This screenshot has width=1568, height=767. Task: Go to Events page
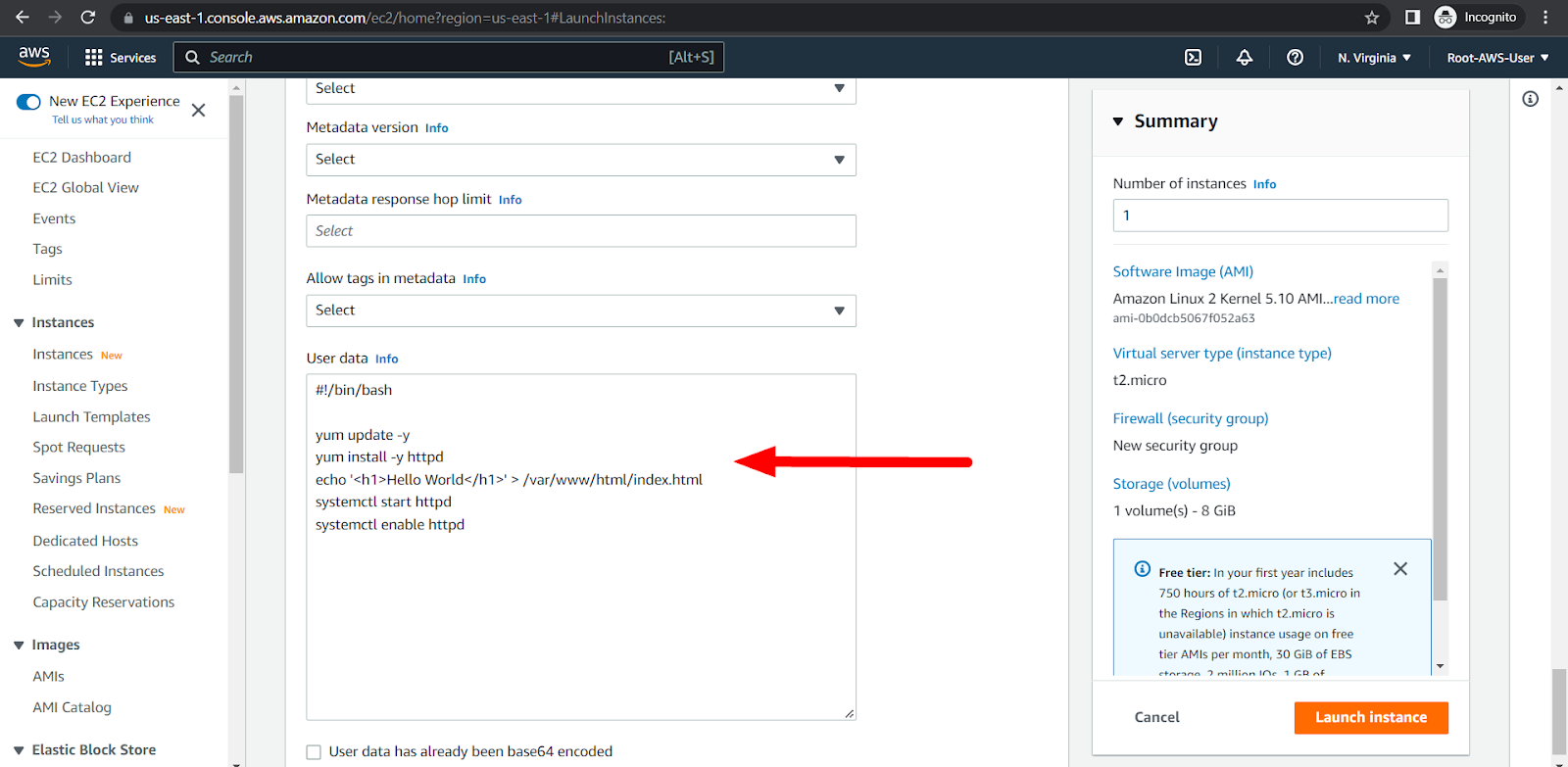54,219
